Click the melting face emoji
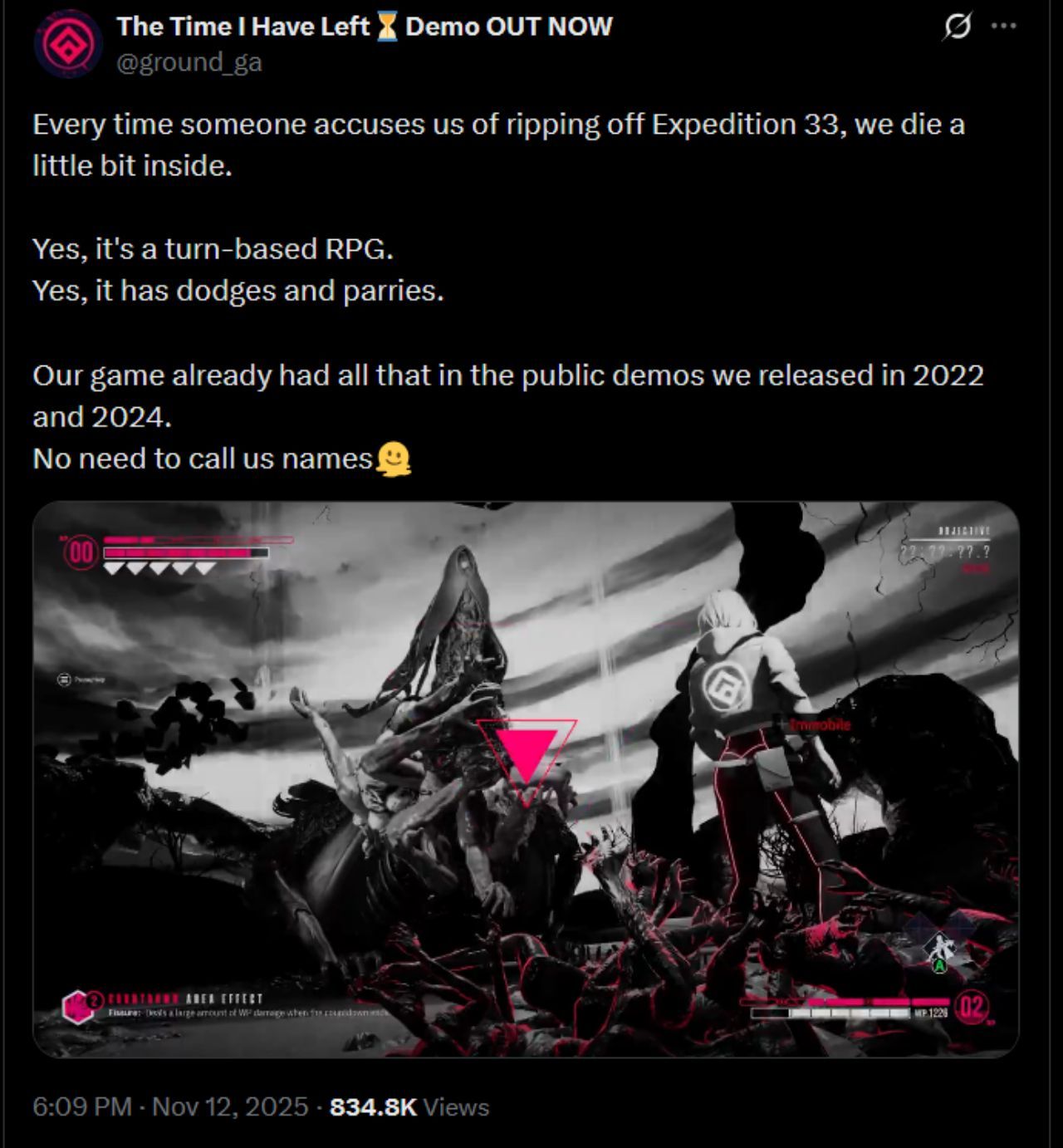Viewport: 1063px width, 1148px height. [394, 459]
